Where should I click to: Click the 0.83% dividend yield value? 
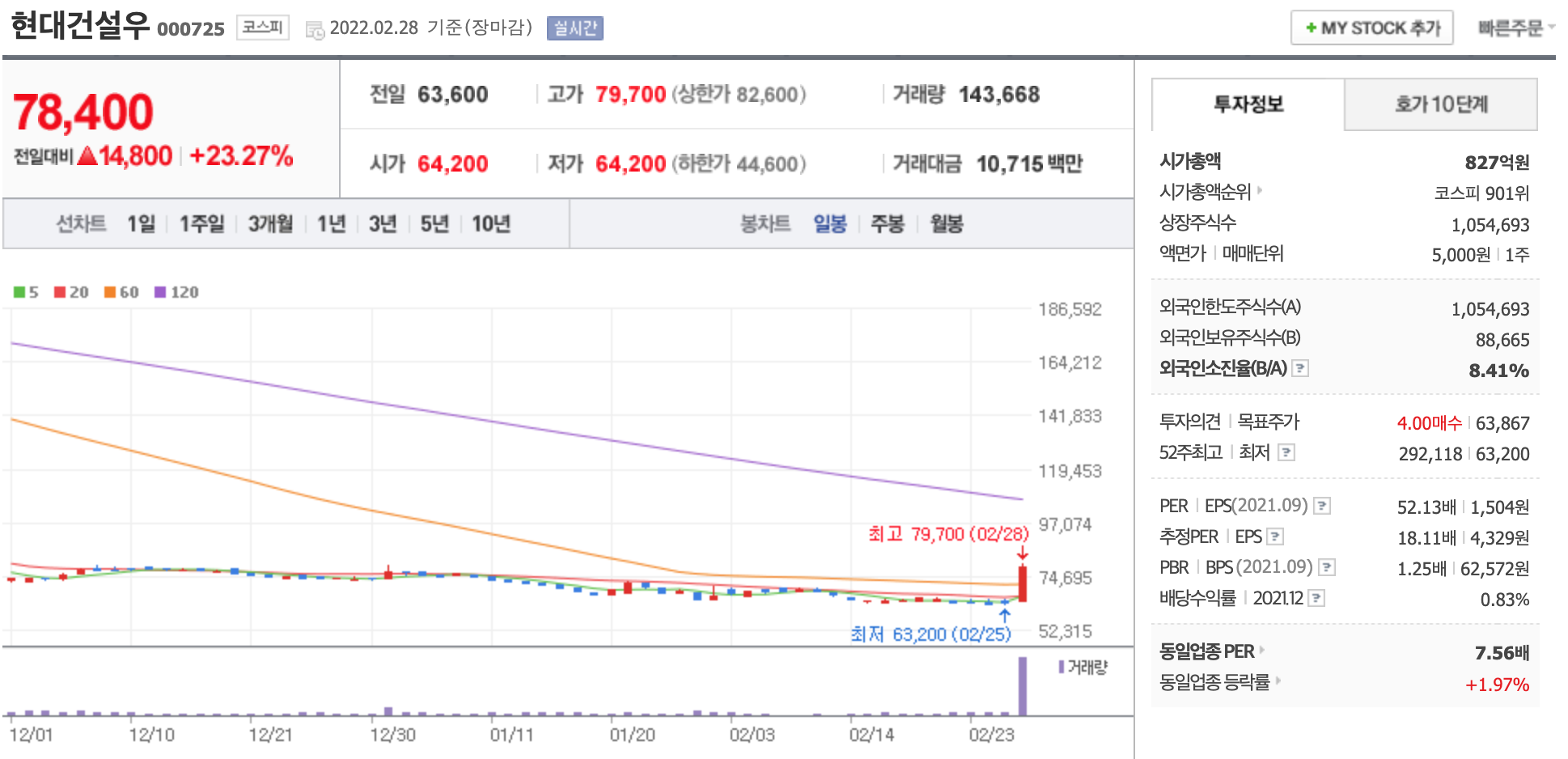tap(1505, 600)
